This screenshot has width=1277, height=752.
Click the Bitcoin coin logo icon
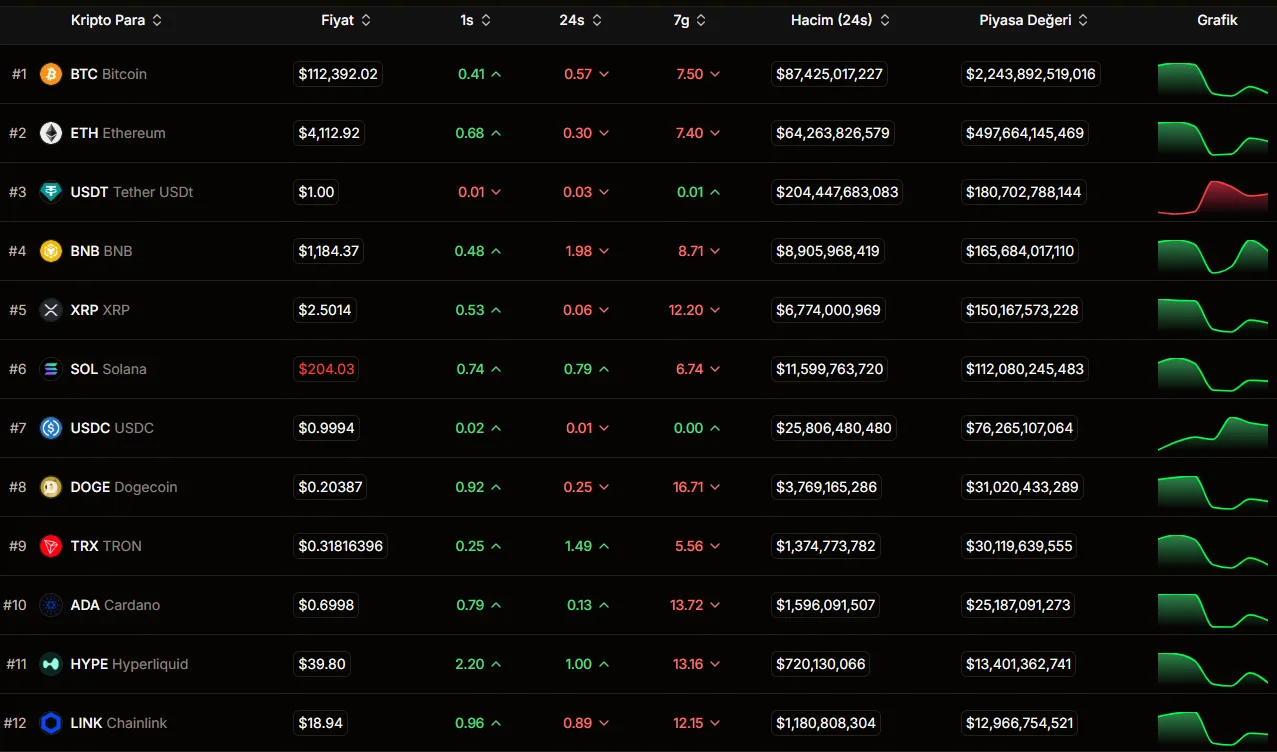pos(51,74)
